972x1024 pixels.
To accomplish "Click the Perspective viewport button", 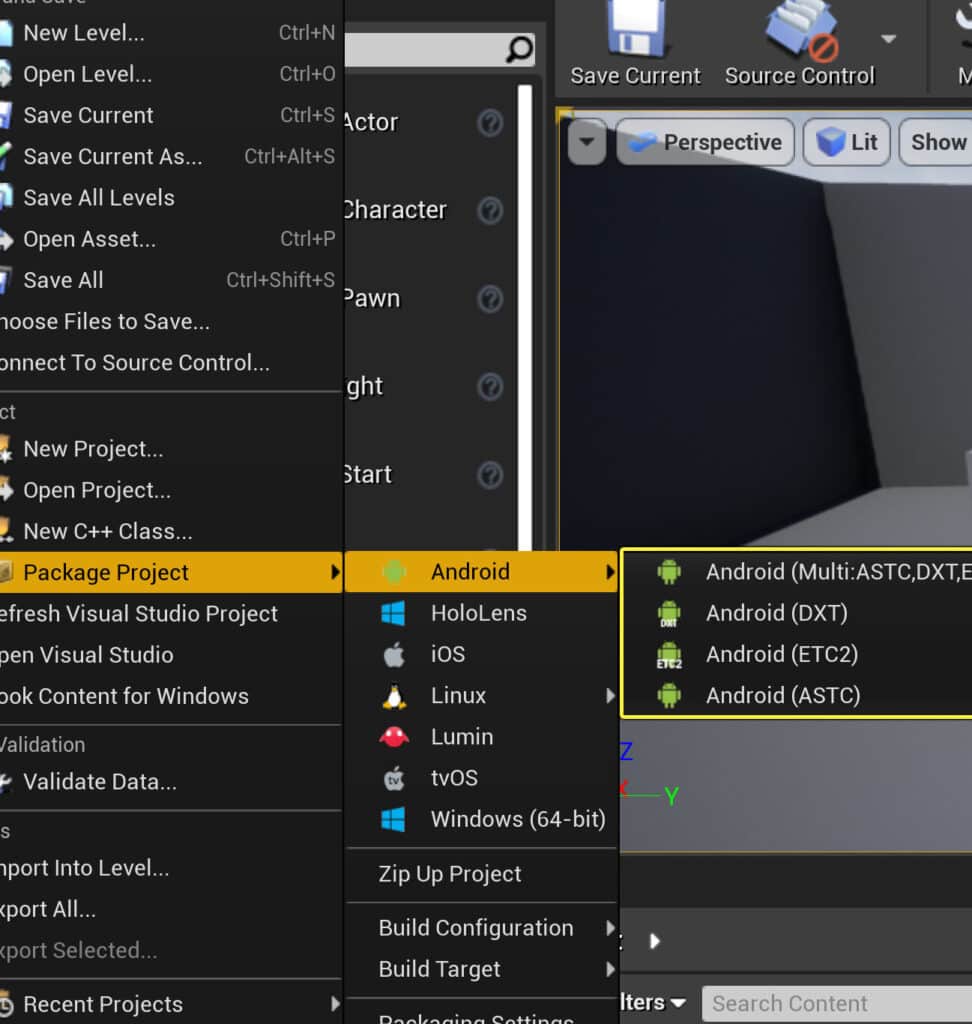I will coord(706,143).
